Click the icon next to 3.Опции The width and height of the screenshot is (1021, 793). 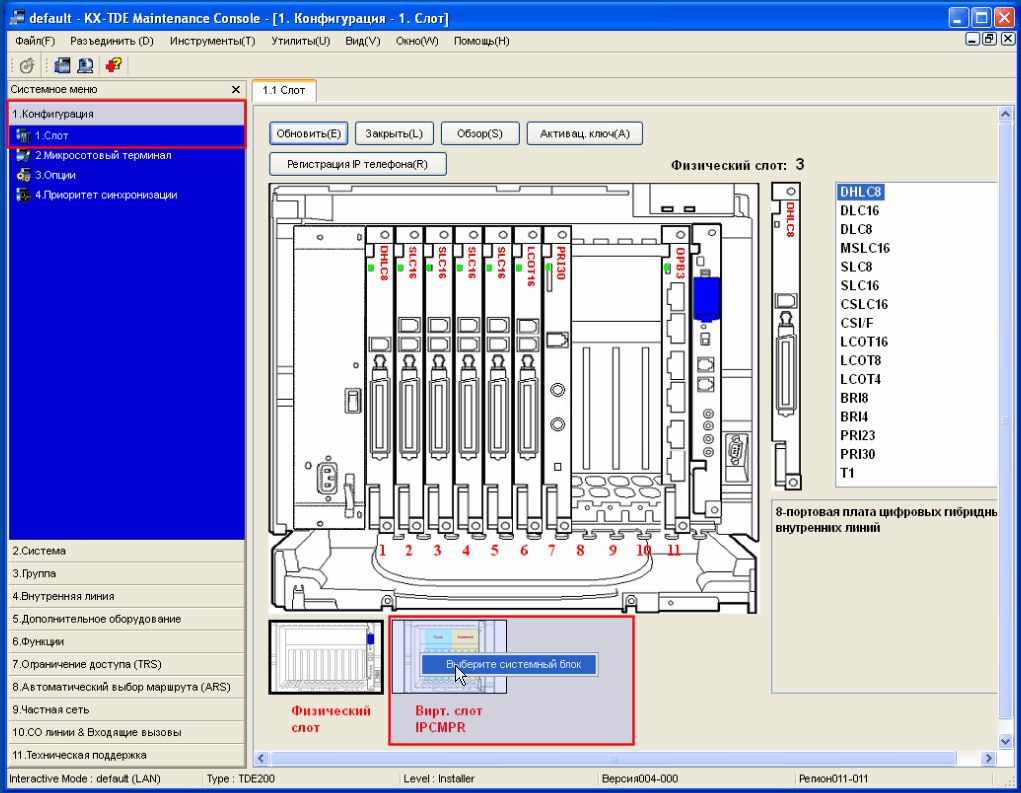[23, 175]
